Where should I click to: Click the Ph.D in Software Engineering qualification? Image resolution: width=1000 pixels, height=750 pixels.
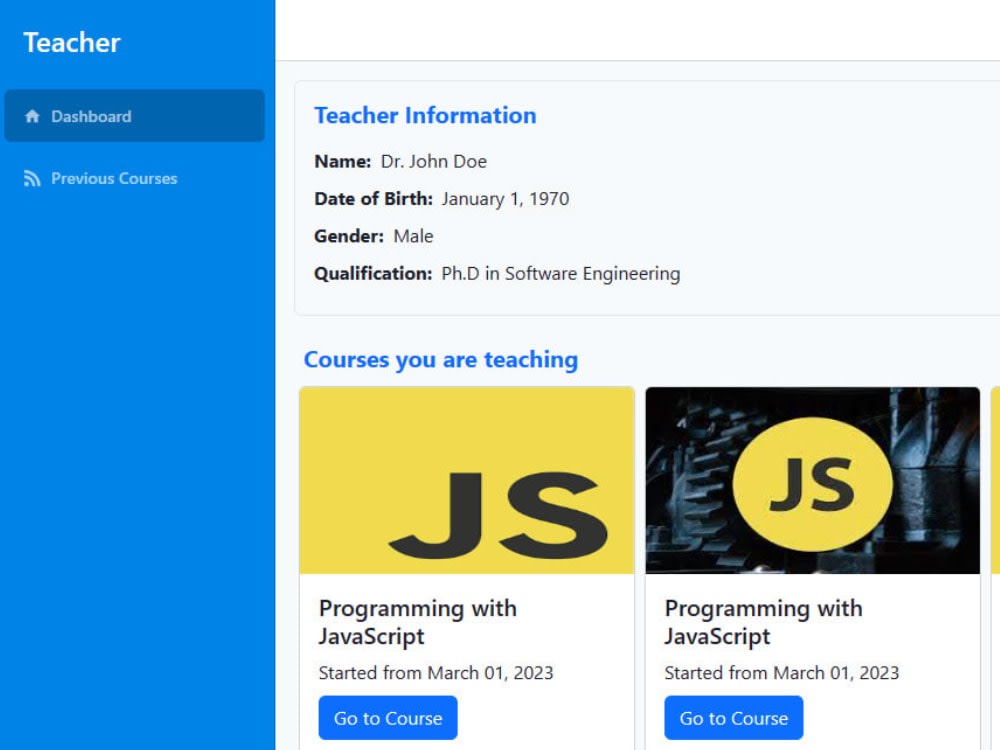pos(561,274)
